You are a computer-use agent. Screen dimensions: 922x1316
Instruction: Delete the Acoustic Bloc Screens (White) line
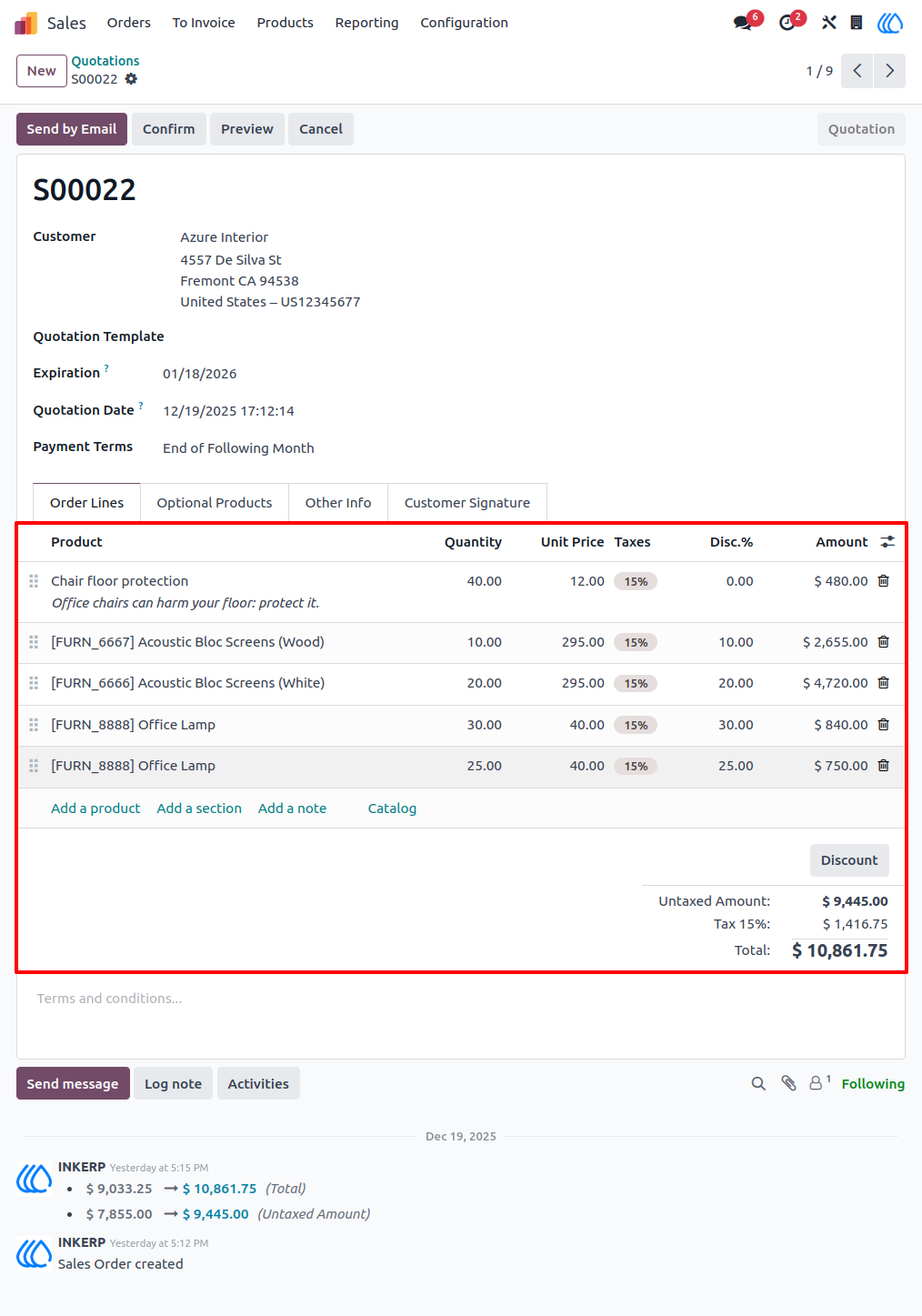883,683
